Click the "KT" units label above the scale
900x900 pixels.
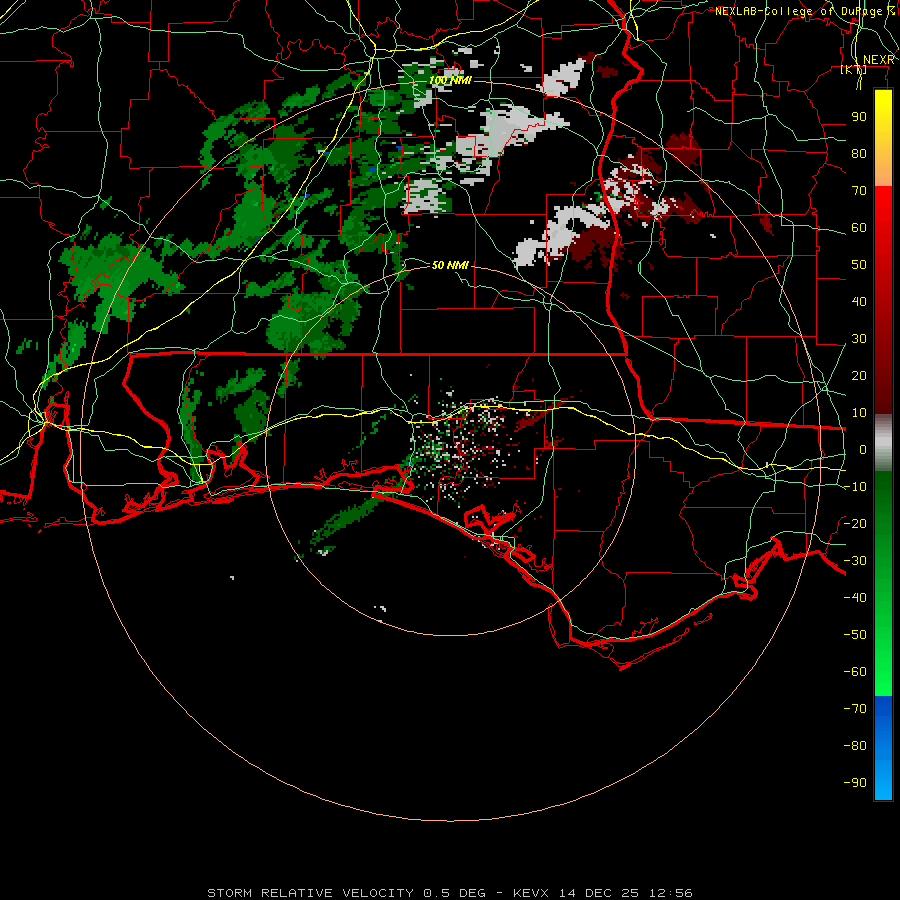854,70
